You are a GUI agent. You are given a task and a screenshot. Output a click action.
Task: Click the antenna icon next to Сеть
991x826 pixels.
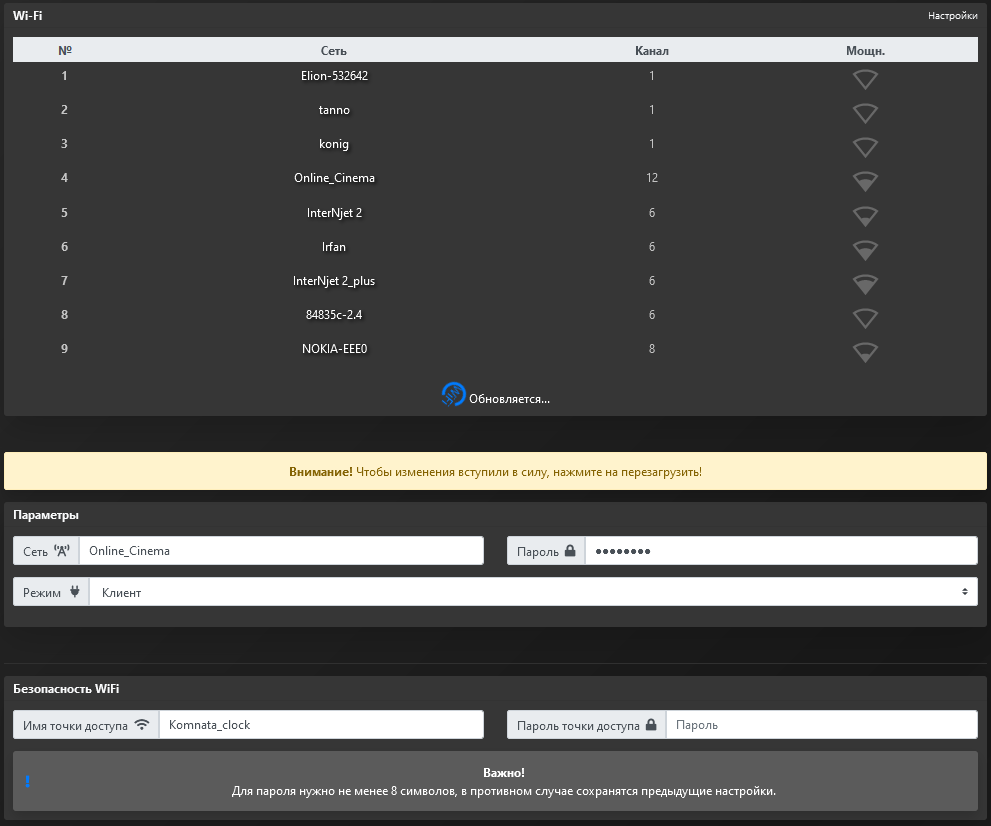pyautogui.click(x=62, y=551)
